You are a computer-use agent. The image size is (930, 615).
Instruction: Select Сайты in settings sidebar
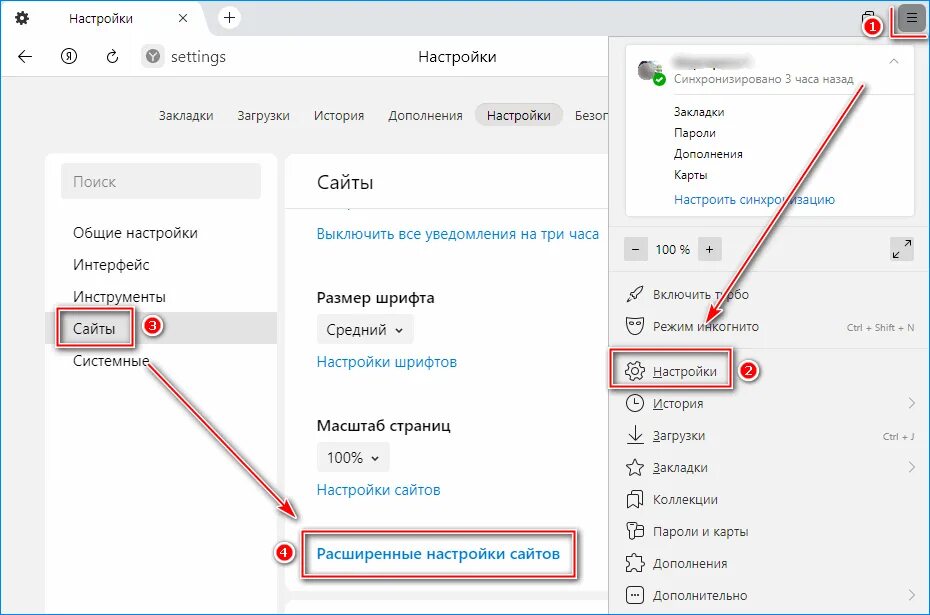point(94,329)
